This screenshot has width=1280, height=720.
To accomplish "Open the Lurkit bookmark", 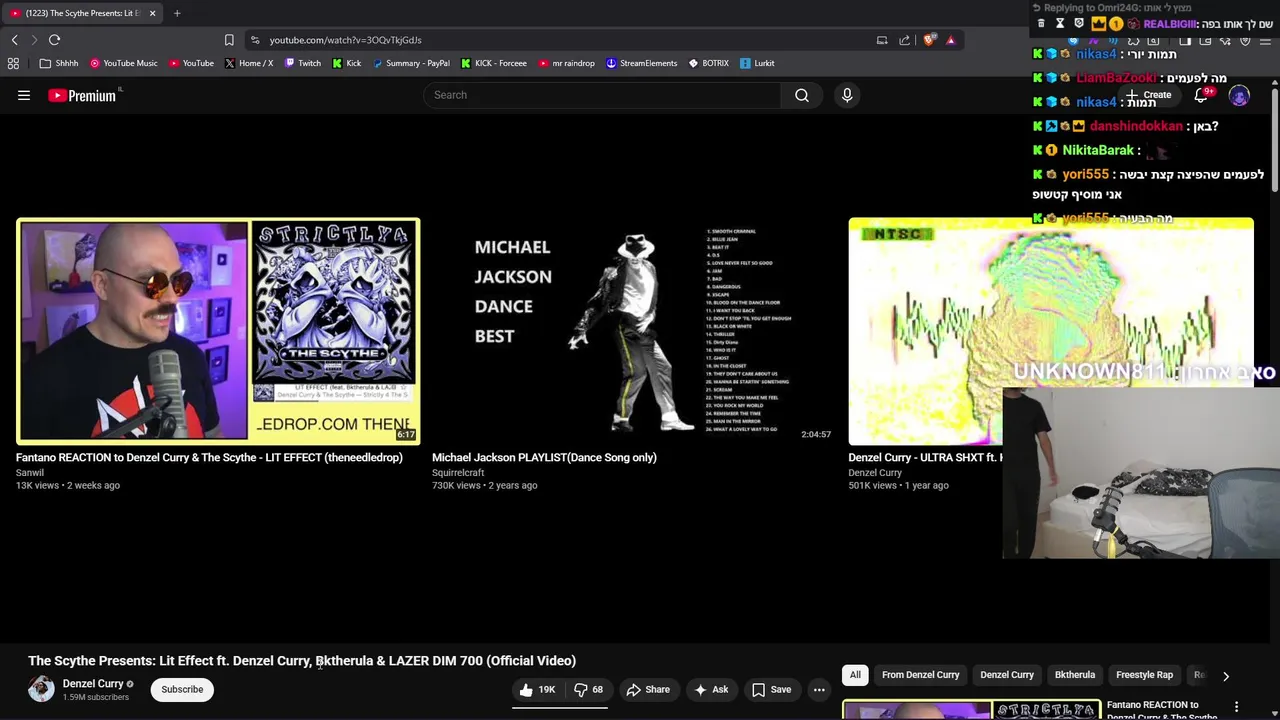I will click(x=757, y=63).
